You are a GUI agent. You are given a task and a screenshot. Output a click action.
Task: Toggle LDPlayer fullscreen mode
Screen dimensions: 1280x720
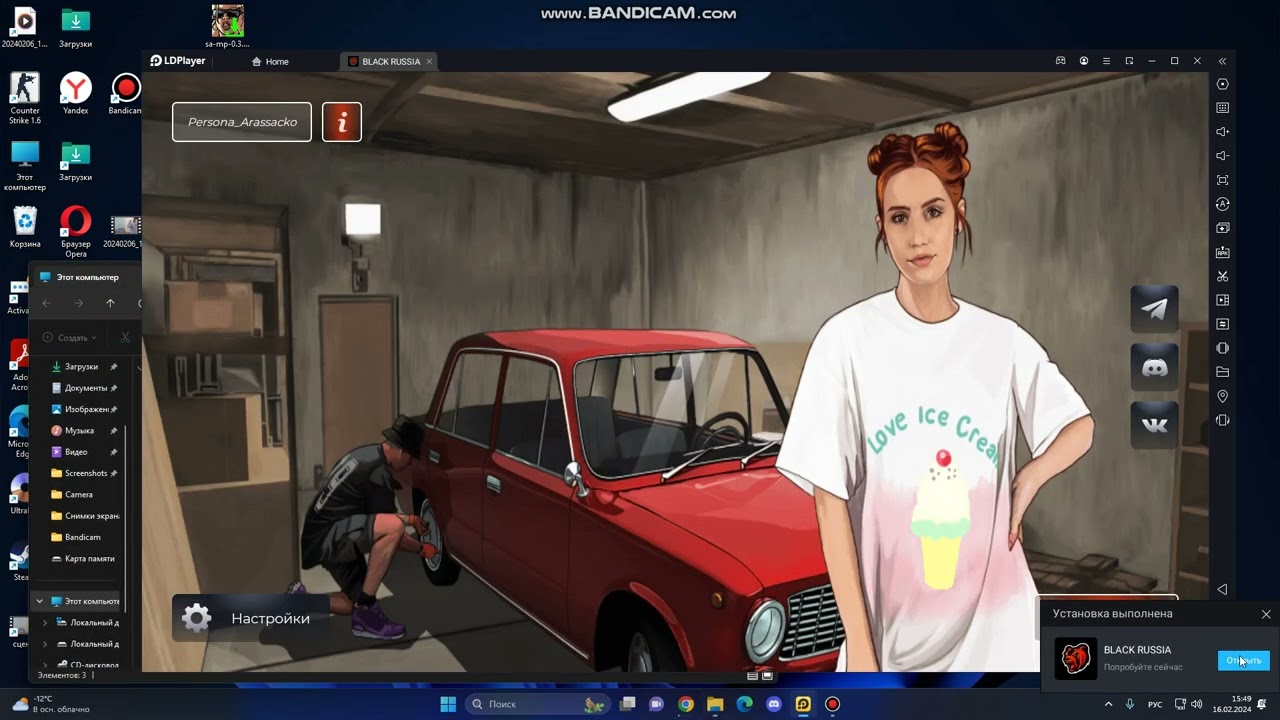[1222, 180]
